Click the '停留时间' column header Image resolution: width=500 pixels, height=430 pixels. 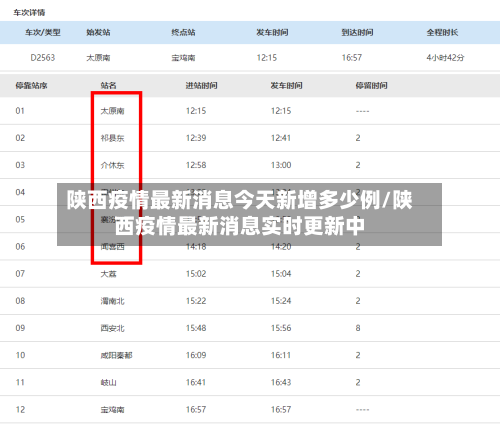tap(372, 86)
